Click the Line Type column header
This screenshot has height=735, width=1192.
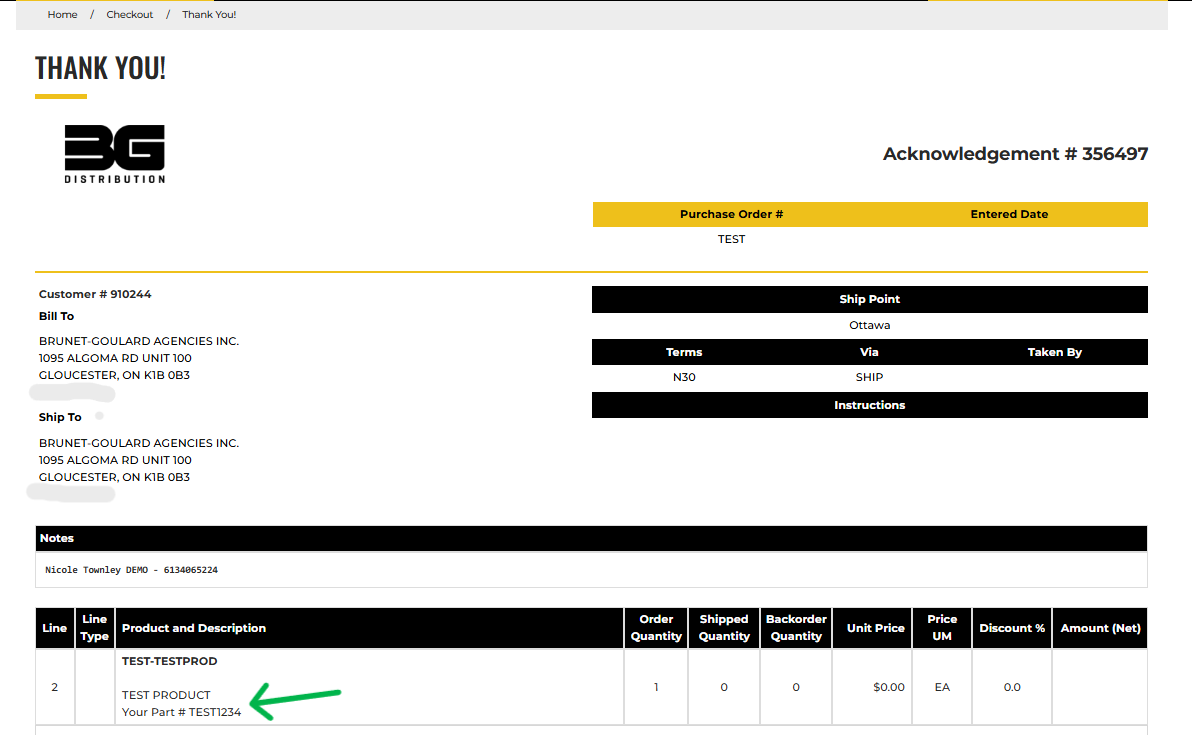tap(95, 628)
